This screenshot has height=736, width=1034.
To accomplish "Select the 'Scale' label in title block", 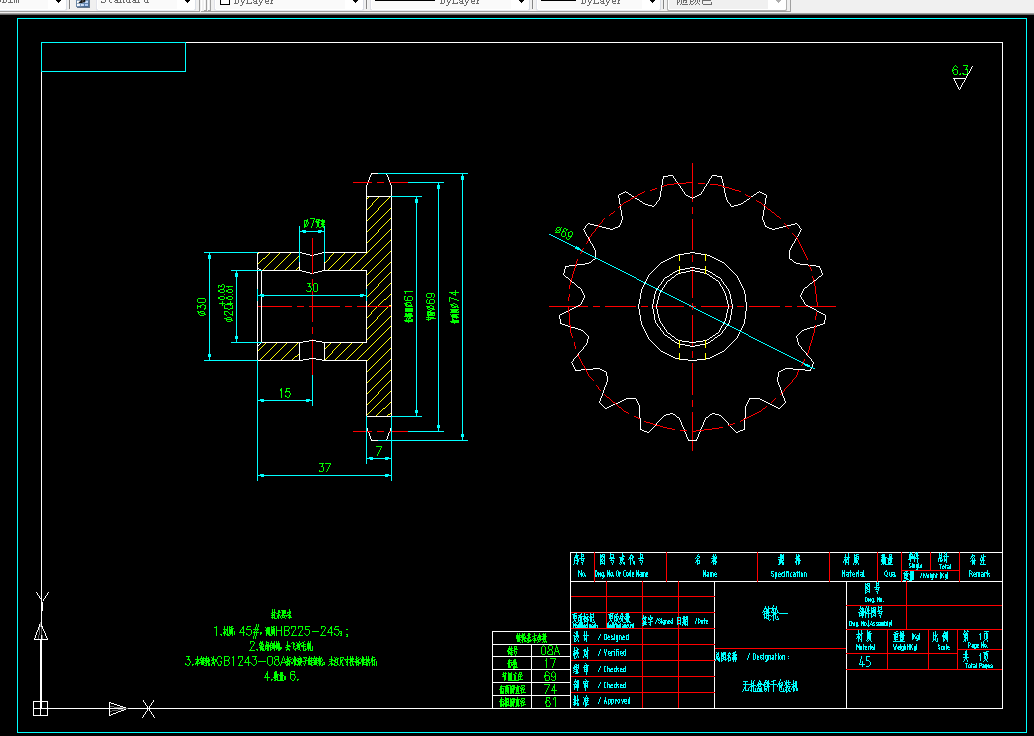I will [944, 648].
